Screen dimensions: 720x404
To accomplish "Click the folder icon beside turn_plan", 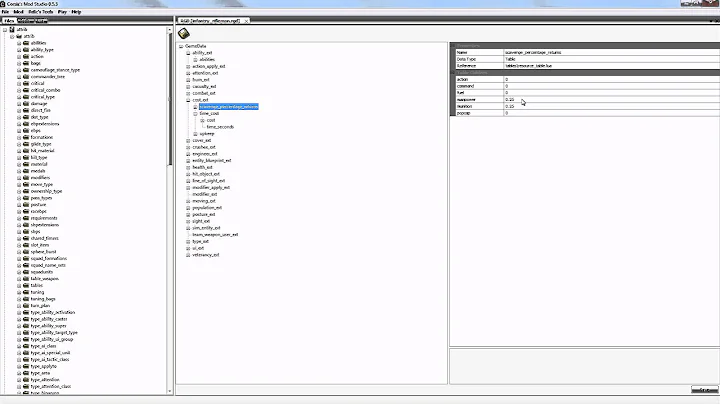I will (x=26, y=305).
